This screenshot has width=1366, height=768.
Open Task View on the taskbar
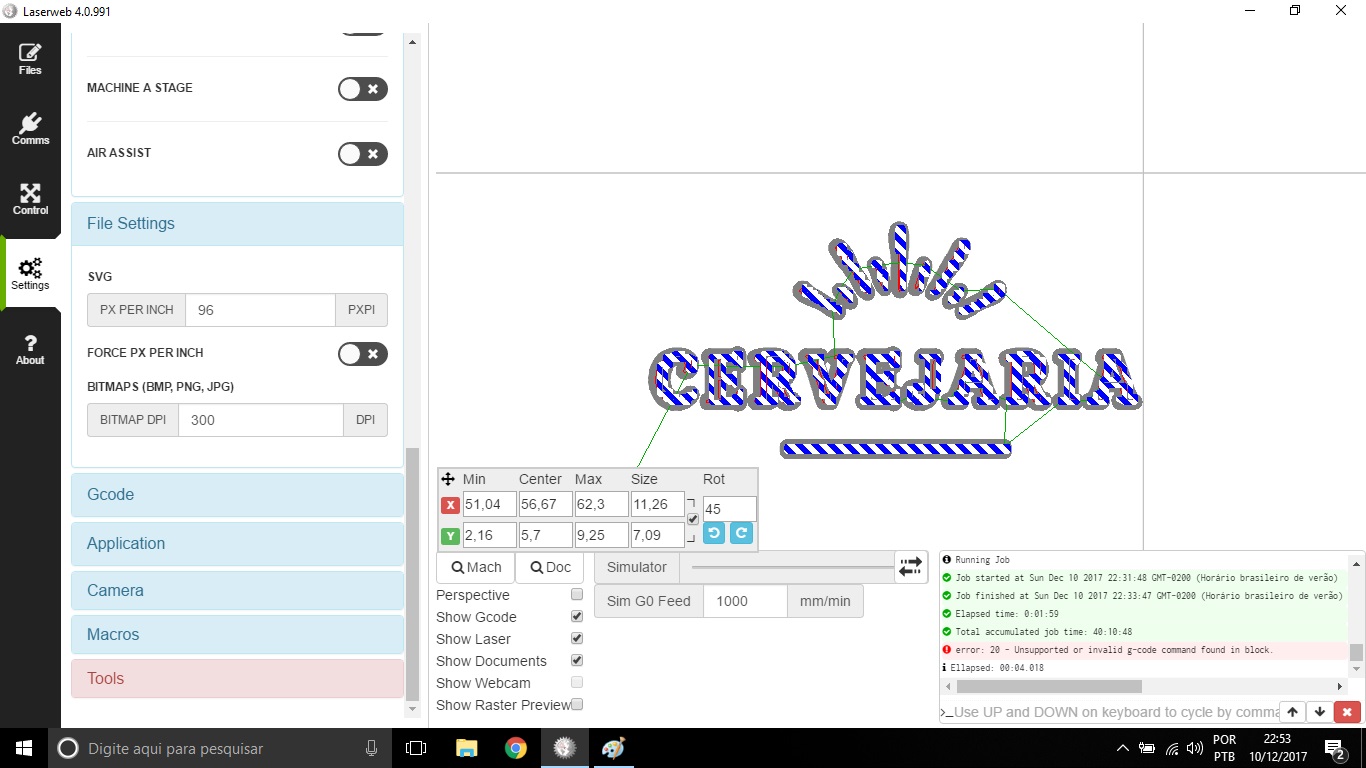pos(416,748)
